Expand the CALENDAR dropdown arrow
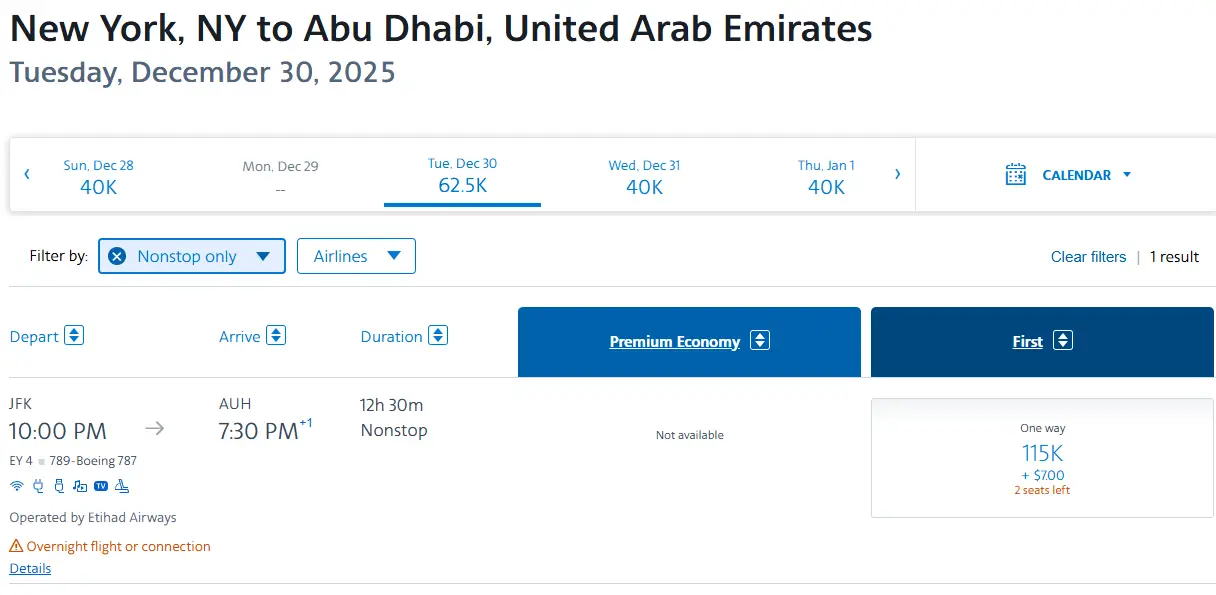The height and width of the screenshot is (595, 1216). tap(1127, 175)
